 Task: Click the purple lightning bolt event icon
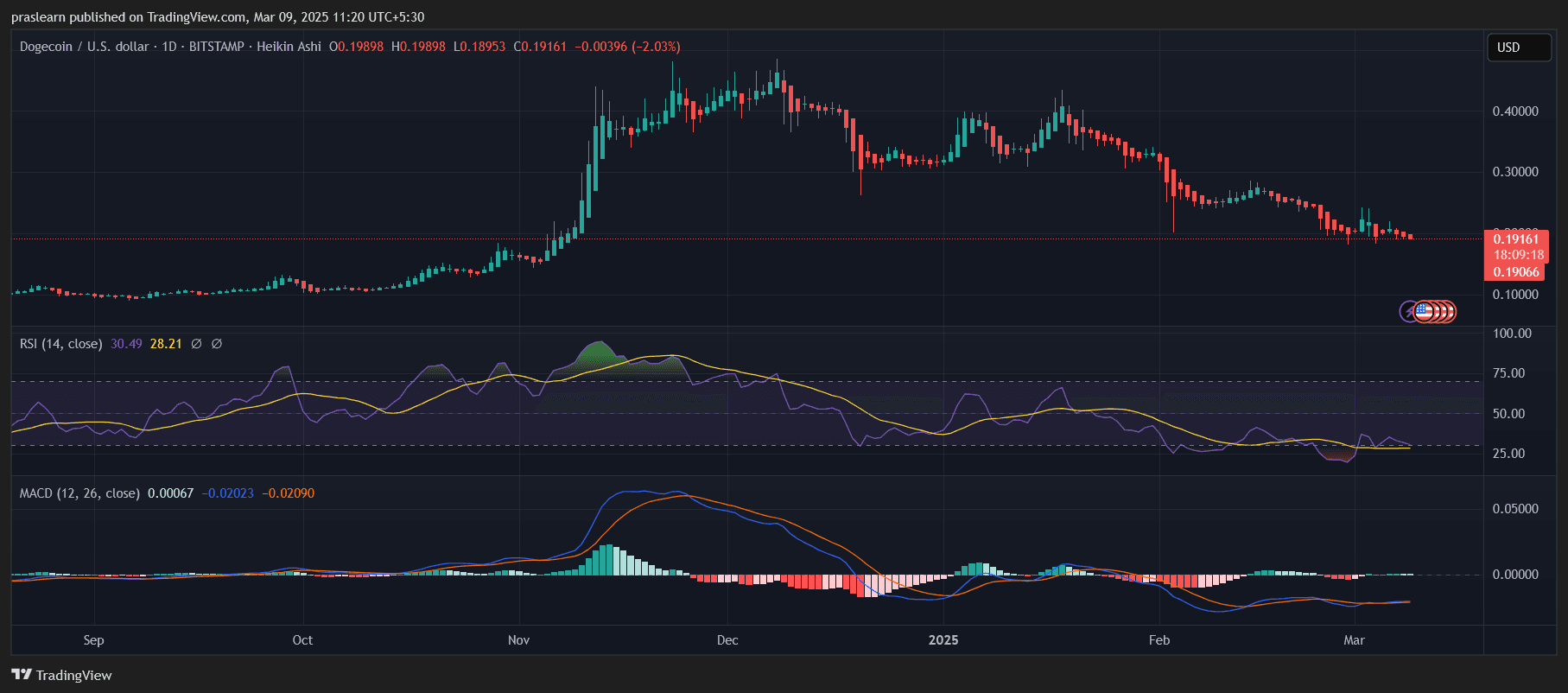coord(1409,311)
